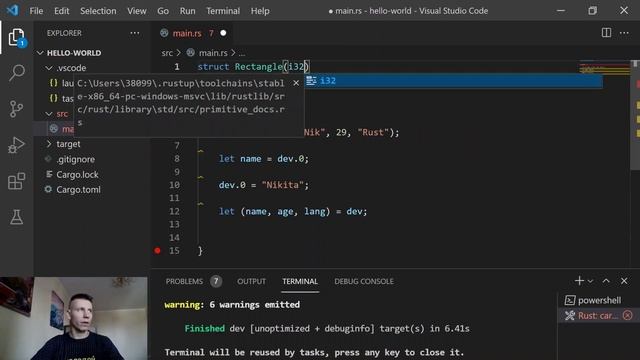Viewport: 640px width, 360px height.
Task: Open the new terminal profile dropdown
Action: 590,281
